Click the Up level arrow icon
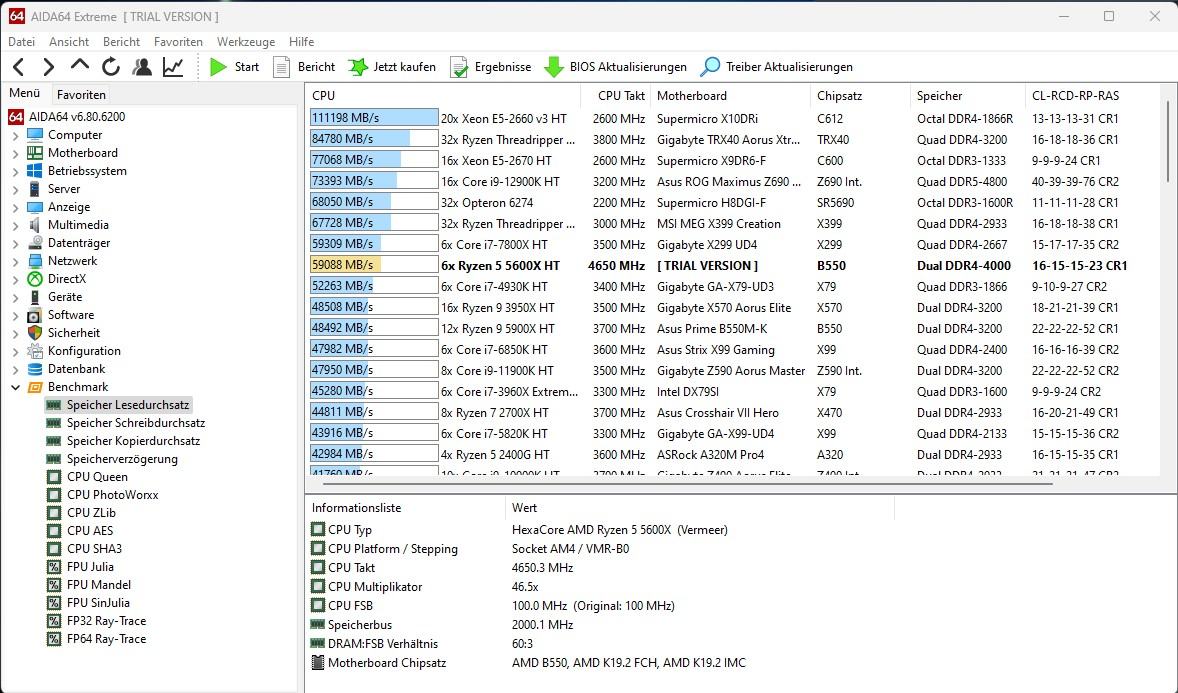The height and width of the screenshot is (693, 1178). [x=80, y=65]
